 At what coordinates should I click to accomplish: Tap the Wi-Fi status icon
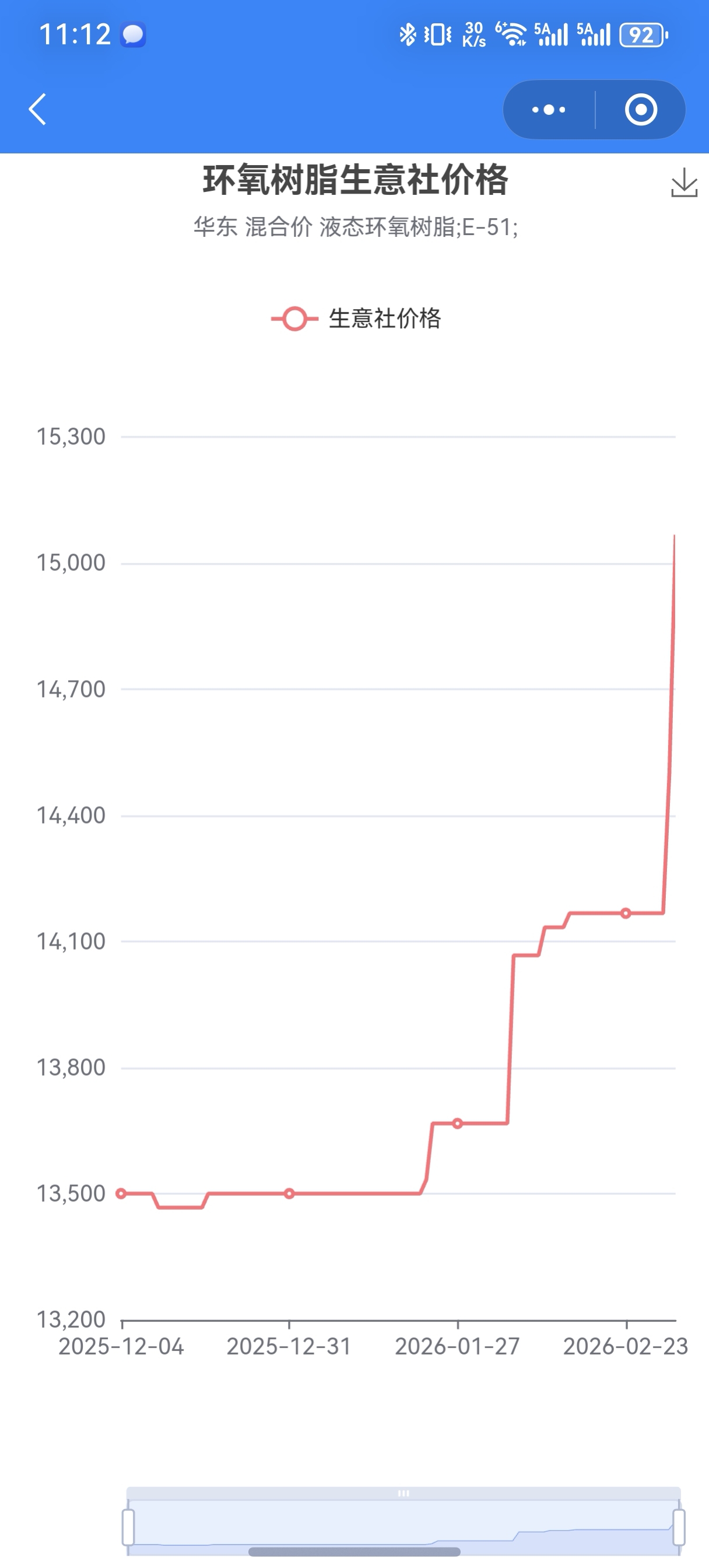pyautogui.click(x=511, y=34)
